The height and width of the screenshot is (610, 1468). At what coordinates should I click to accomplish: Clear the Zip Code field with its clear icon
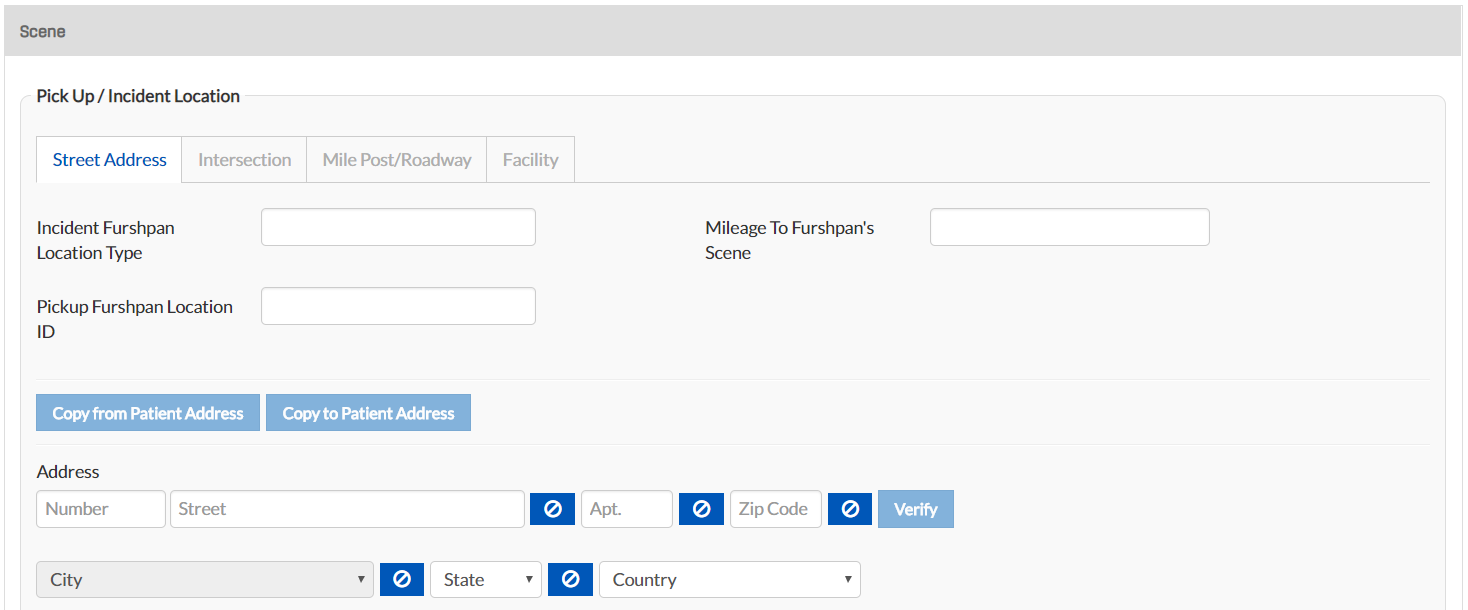(x=849, y=509)
